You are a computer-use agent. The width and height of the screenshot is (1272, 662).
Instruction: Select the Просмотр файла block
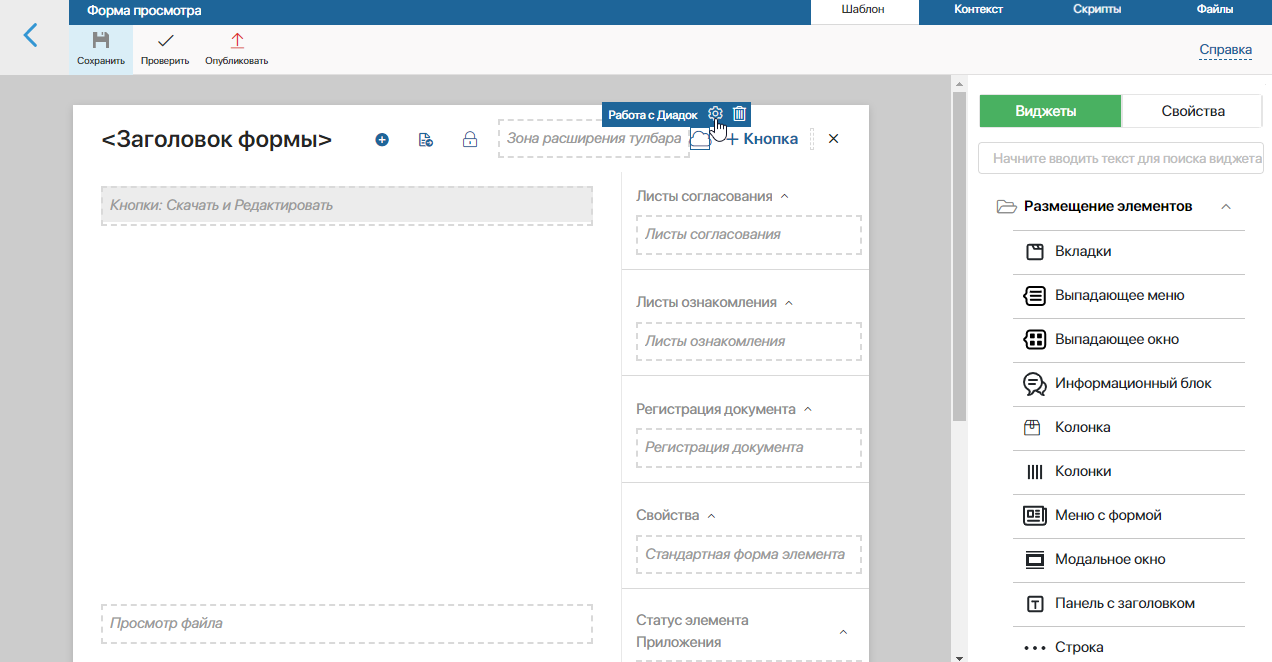(347, 623)
